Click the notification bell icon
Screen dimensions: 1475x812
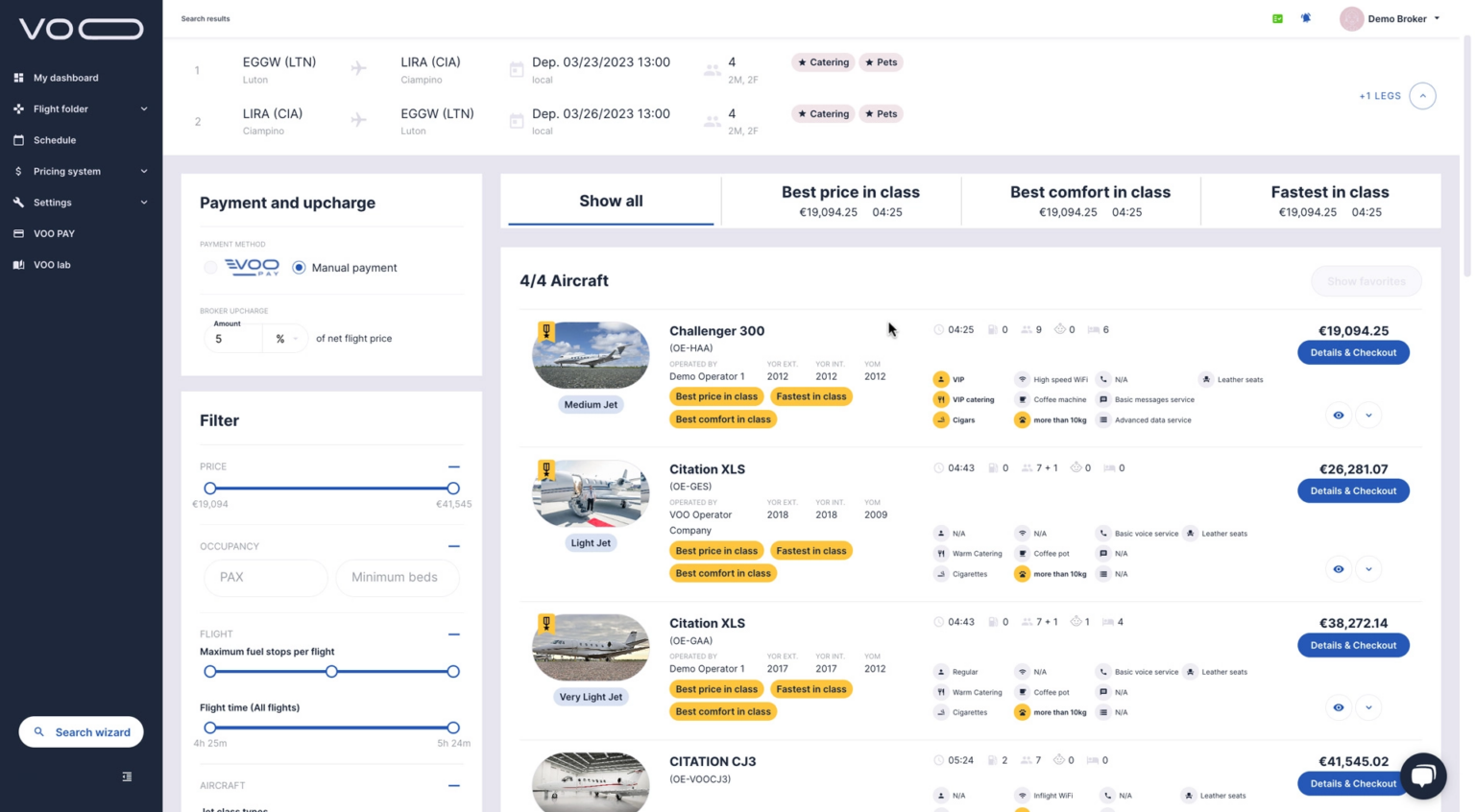tap(1305, 18)
